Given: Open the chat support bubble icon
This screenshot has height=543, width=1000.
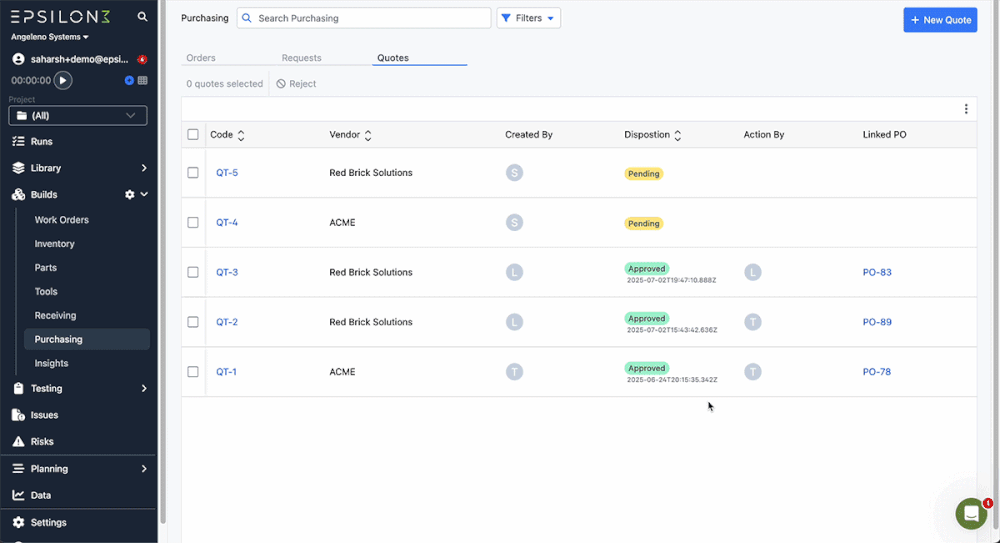Looking at the screenshot, I should [971, 513].
